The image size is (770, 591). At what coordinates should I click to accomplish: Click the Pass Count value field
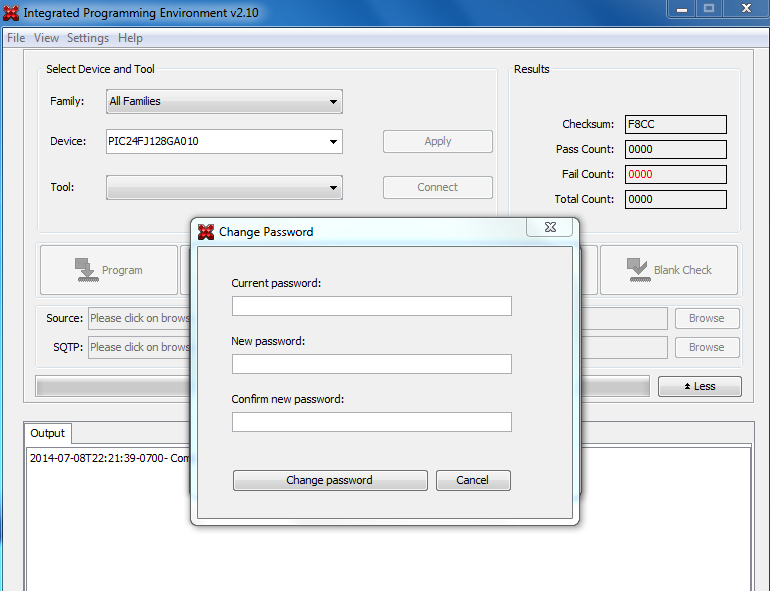coord(676,149)
